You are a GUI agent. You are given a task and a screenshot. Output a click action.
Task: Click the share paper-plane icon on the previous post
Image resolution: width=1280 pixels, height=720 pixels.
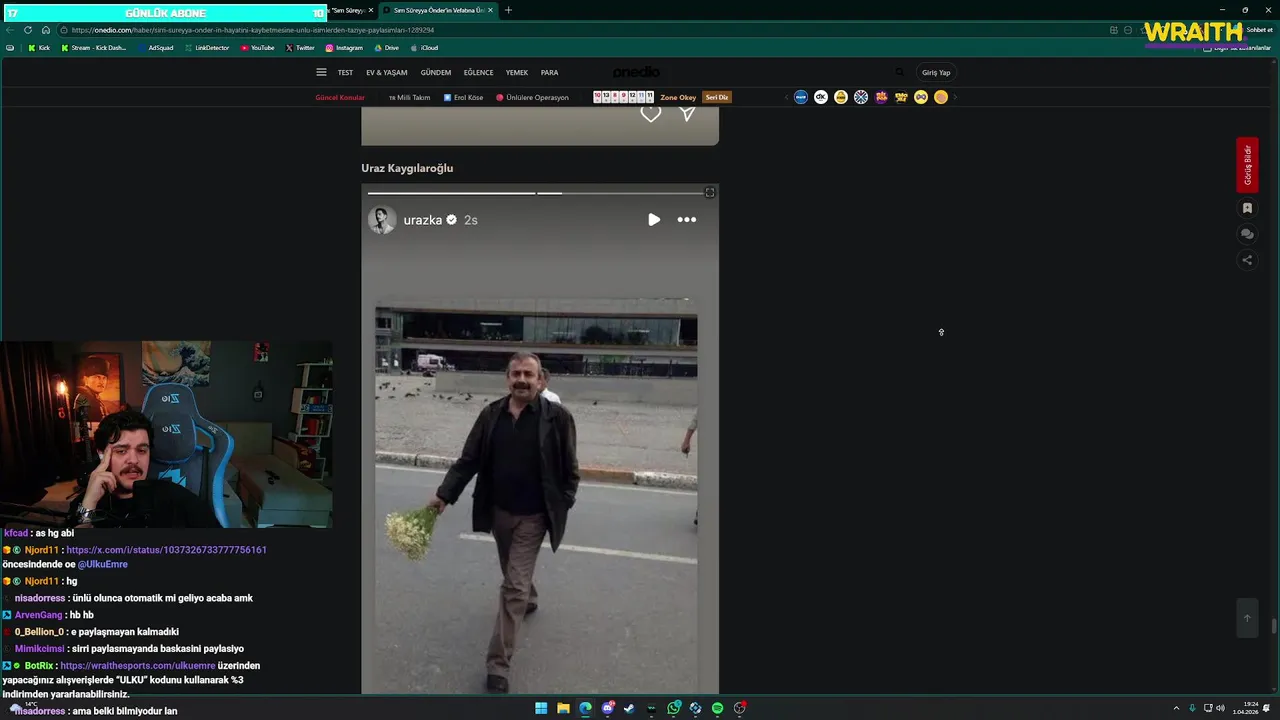click(x=687, y=114)
